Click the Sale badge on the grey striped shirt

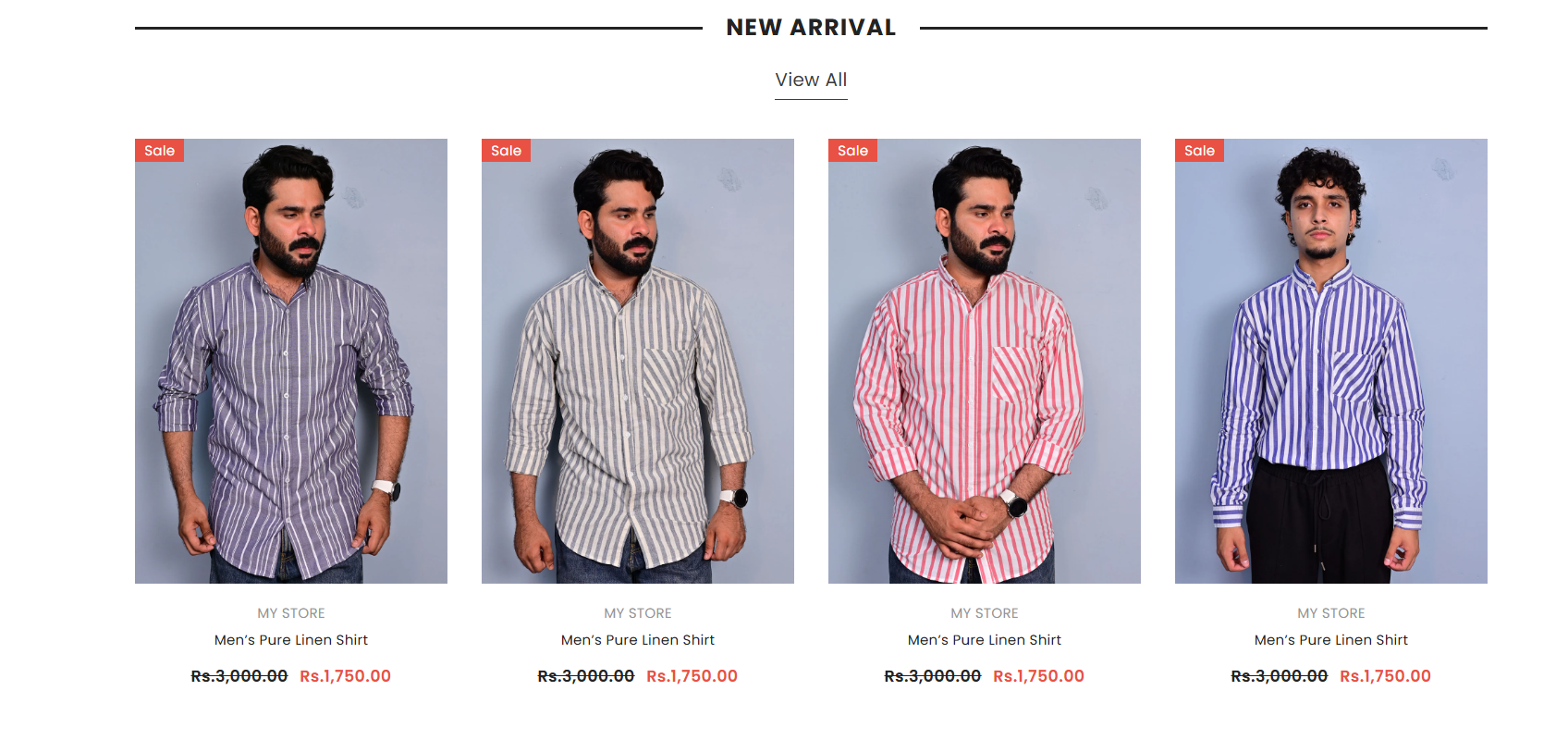(506, 151)
